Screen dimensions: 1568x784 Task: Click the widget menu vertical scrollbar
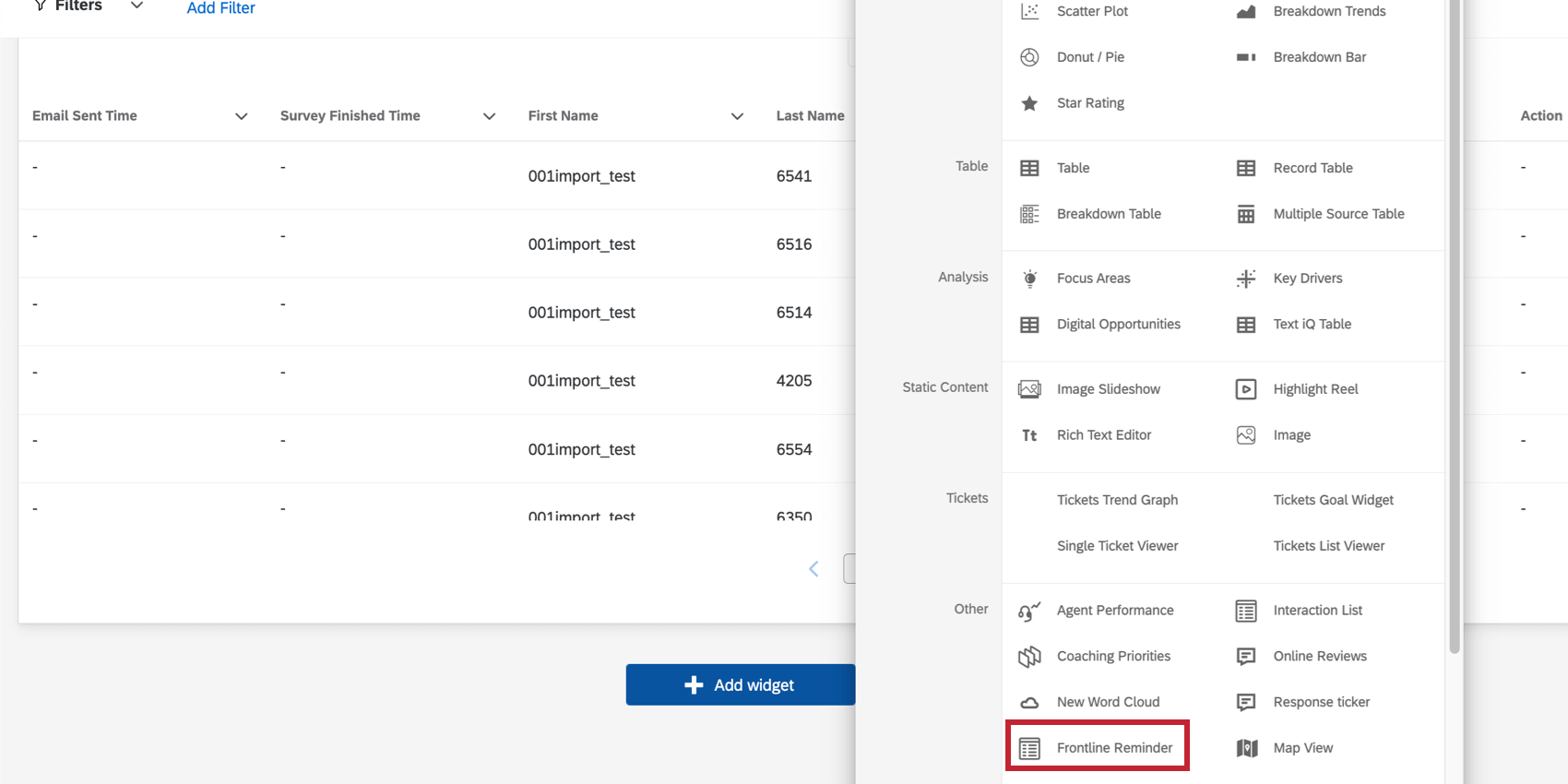1455,323
